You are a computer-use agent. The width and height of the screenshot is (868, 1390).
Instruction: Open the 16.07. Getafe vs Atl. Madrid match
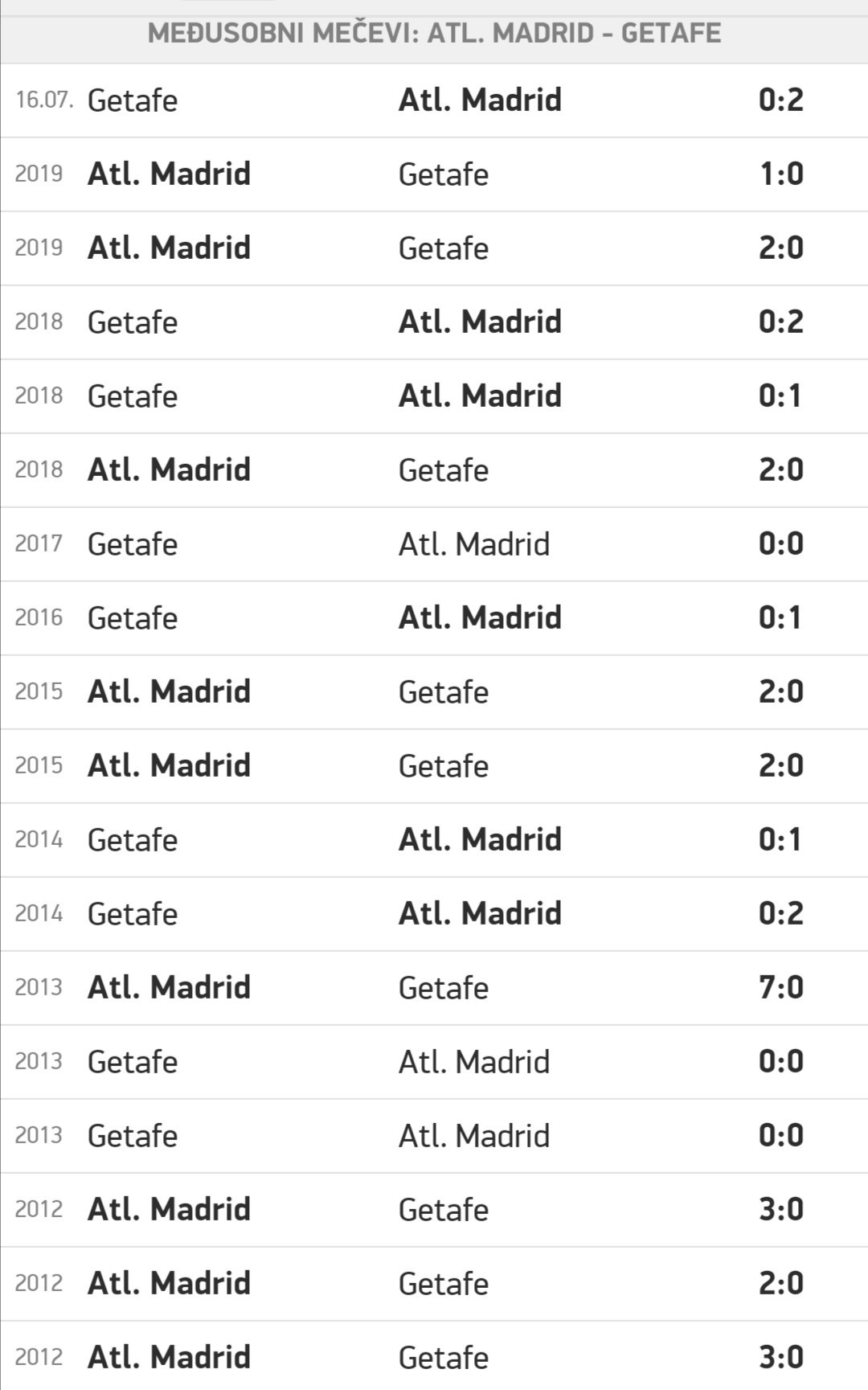(434, 100)
